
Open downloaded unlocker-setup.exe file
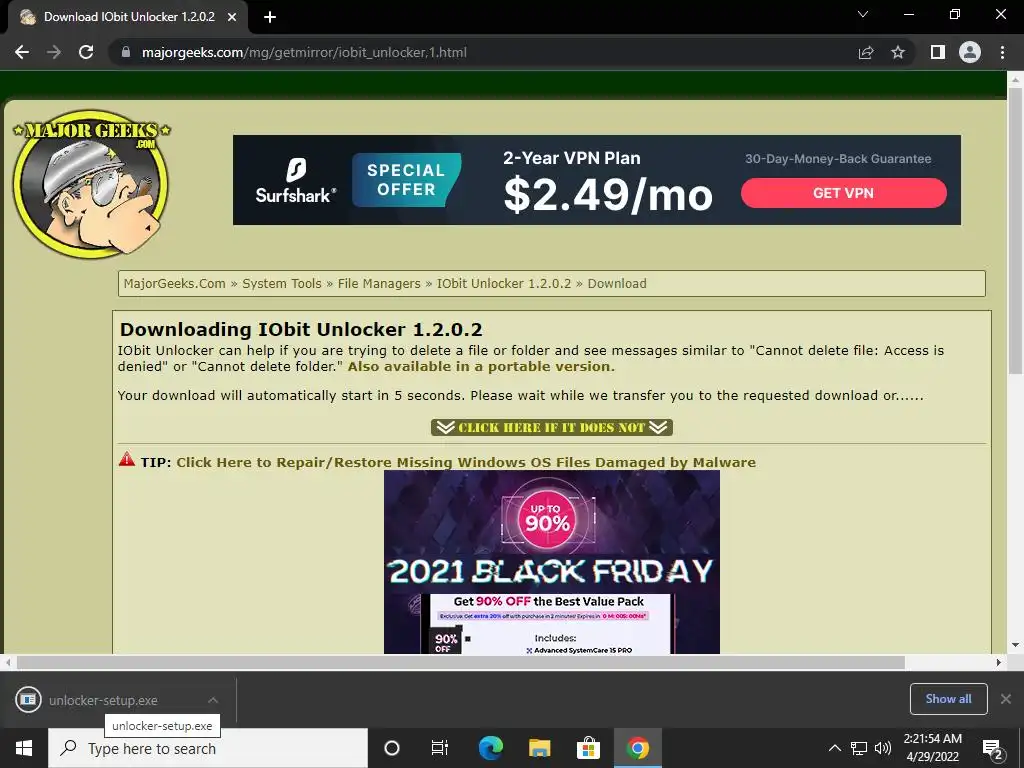pos(103,700)
